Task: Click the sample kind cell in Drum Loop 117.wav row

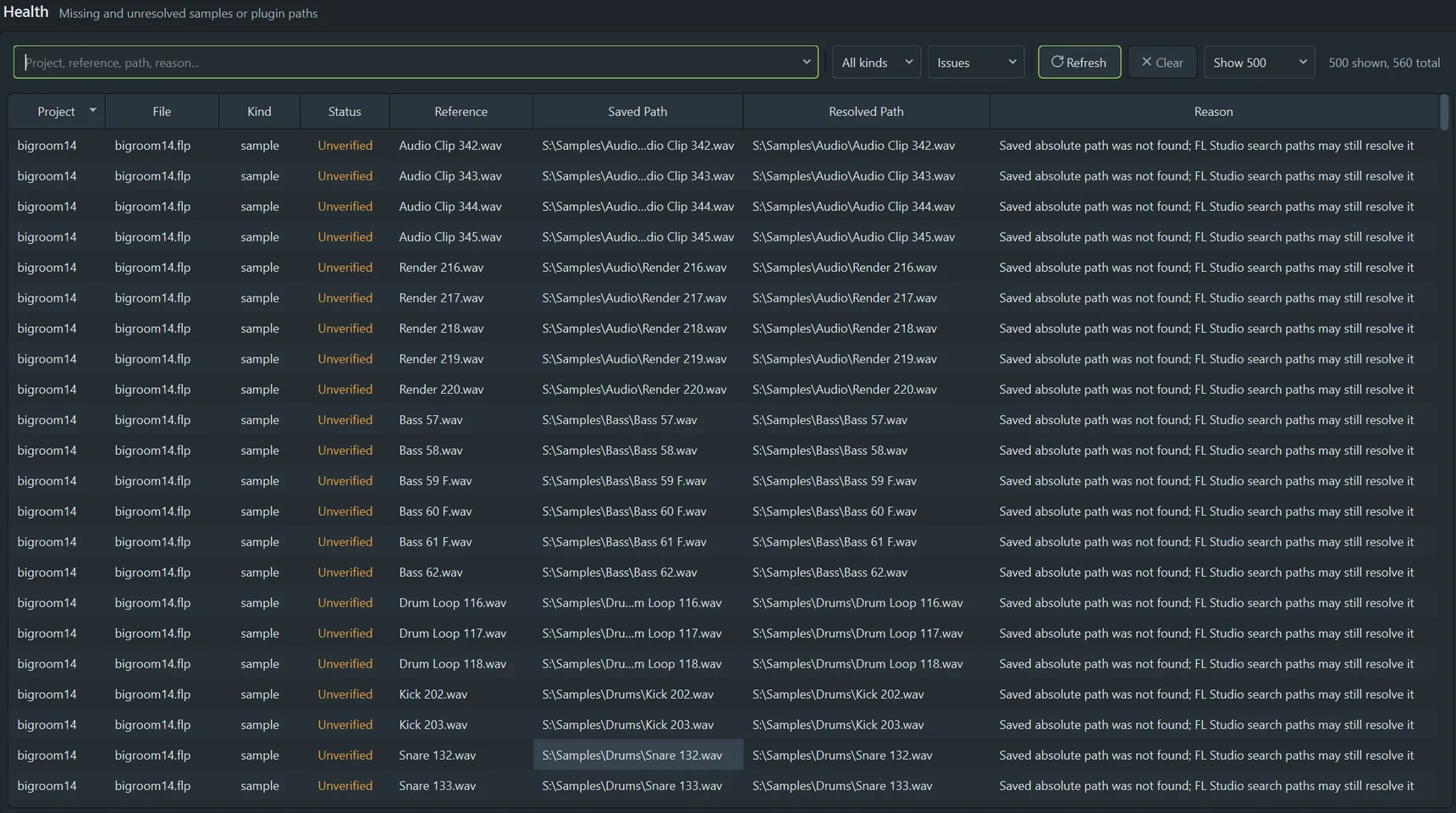Action: point(260,633)
